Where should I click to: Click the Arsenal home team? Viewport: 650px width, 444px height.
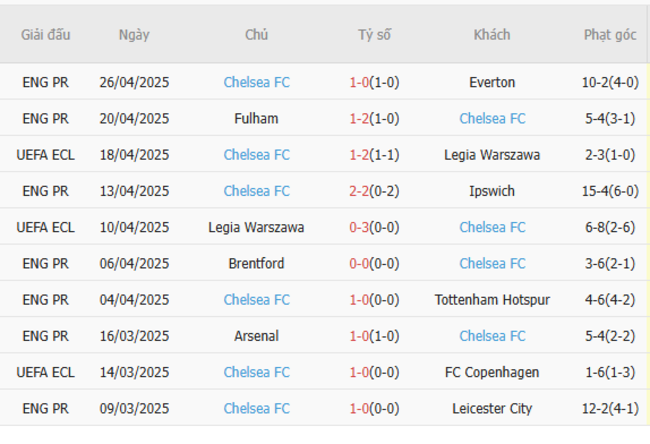pos(257,336)
